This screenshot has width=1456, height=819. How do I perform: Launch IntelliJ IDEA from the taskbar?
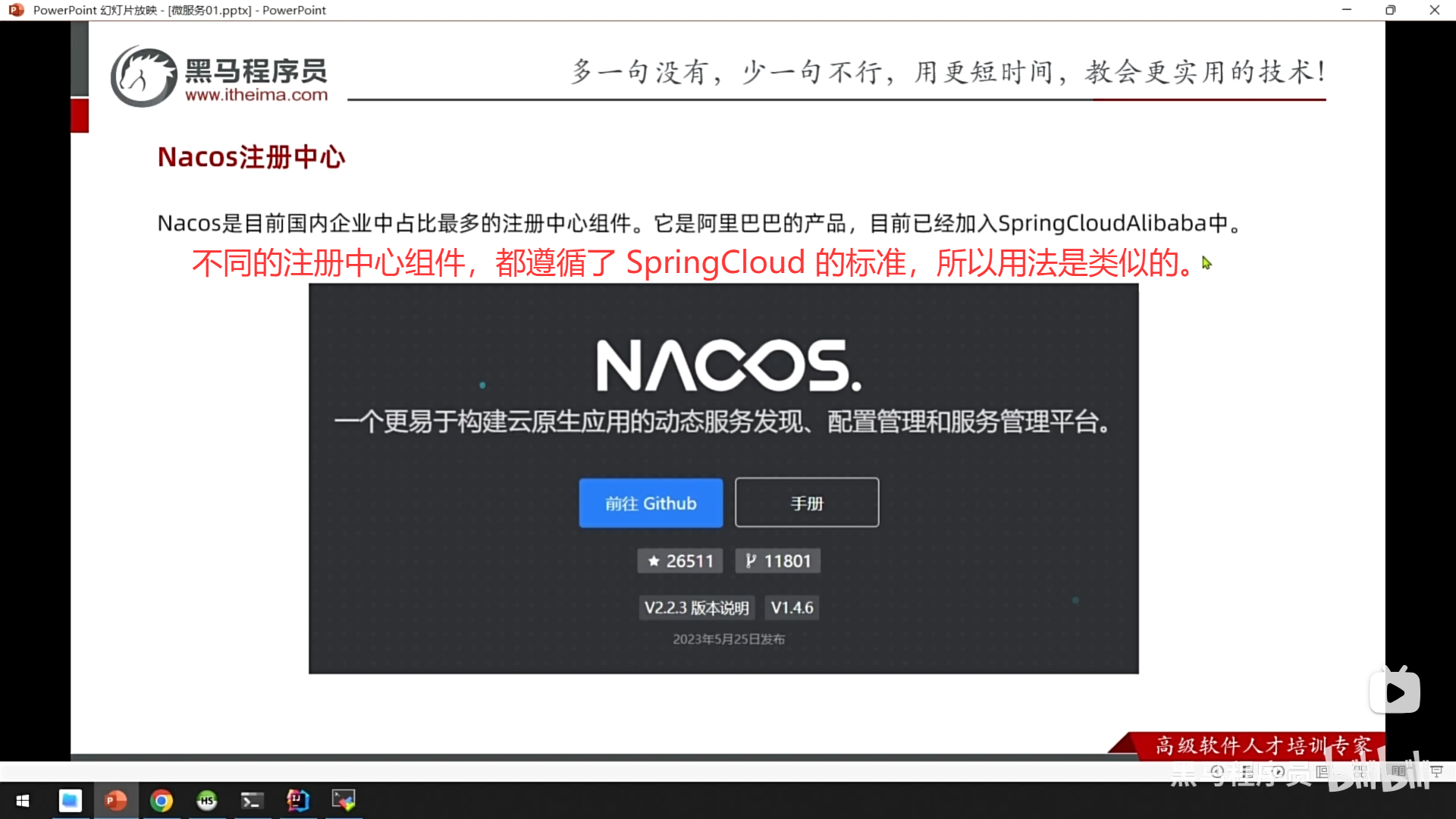[298, 801]
